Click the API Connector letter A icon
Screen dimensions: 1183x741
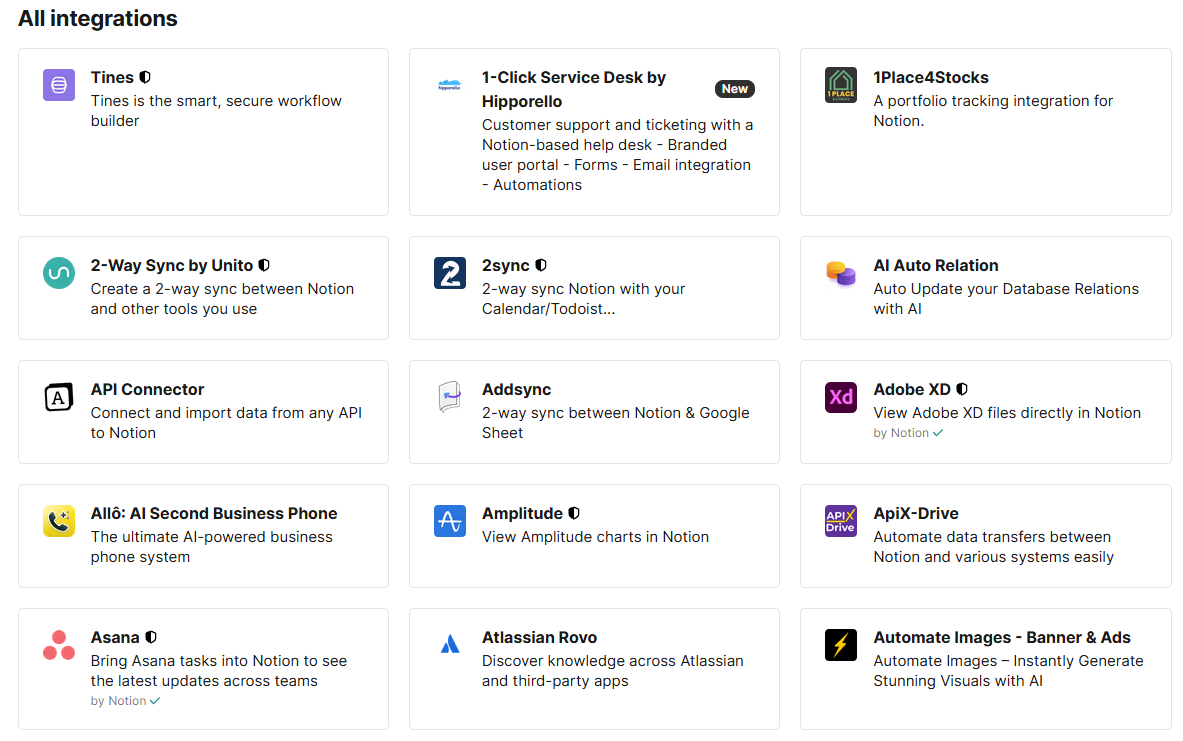59,397
